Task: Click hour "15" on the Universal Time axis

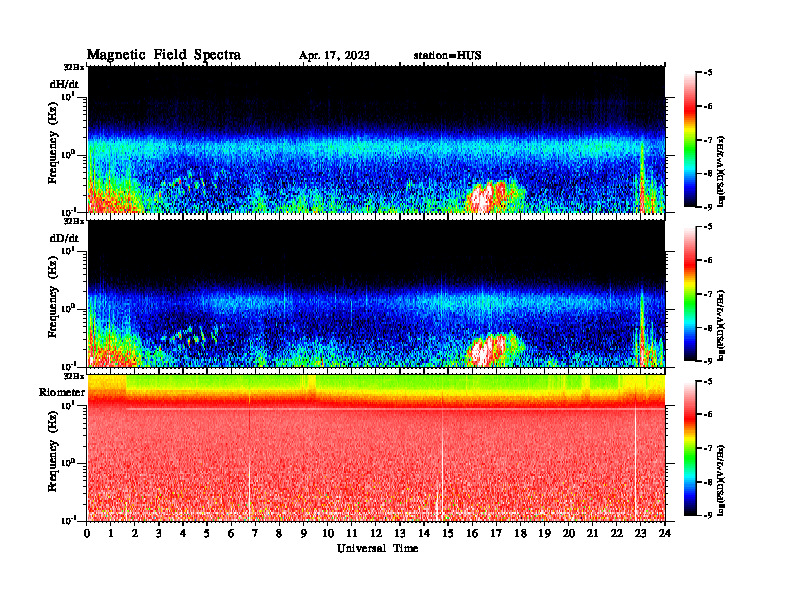Action: tap(448, 534)
